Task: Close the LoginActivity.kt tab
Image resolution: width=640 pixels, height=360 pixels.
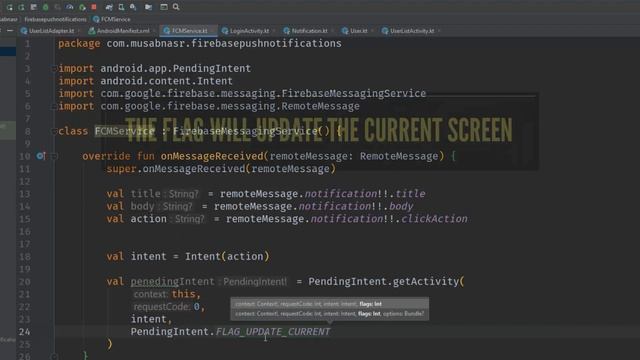Action: pos(273,31)
